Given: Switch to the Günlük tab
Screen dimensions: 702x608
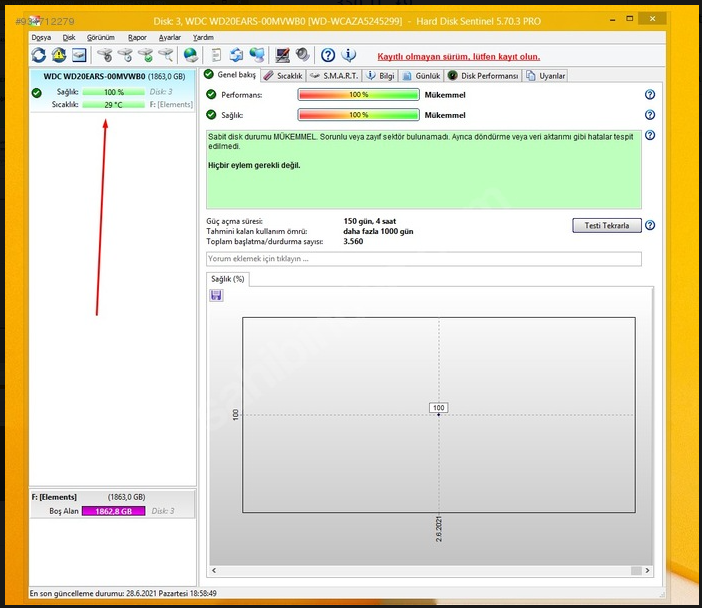Looking at the screenshot, I should click(x=421, y=76).
